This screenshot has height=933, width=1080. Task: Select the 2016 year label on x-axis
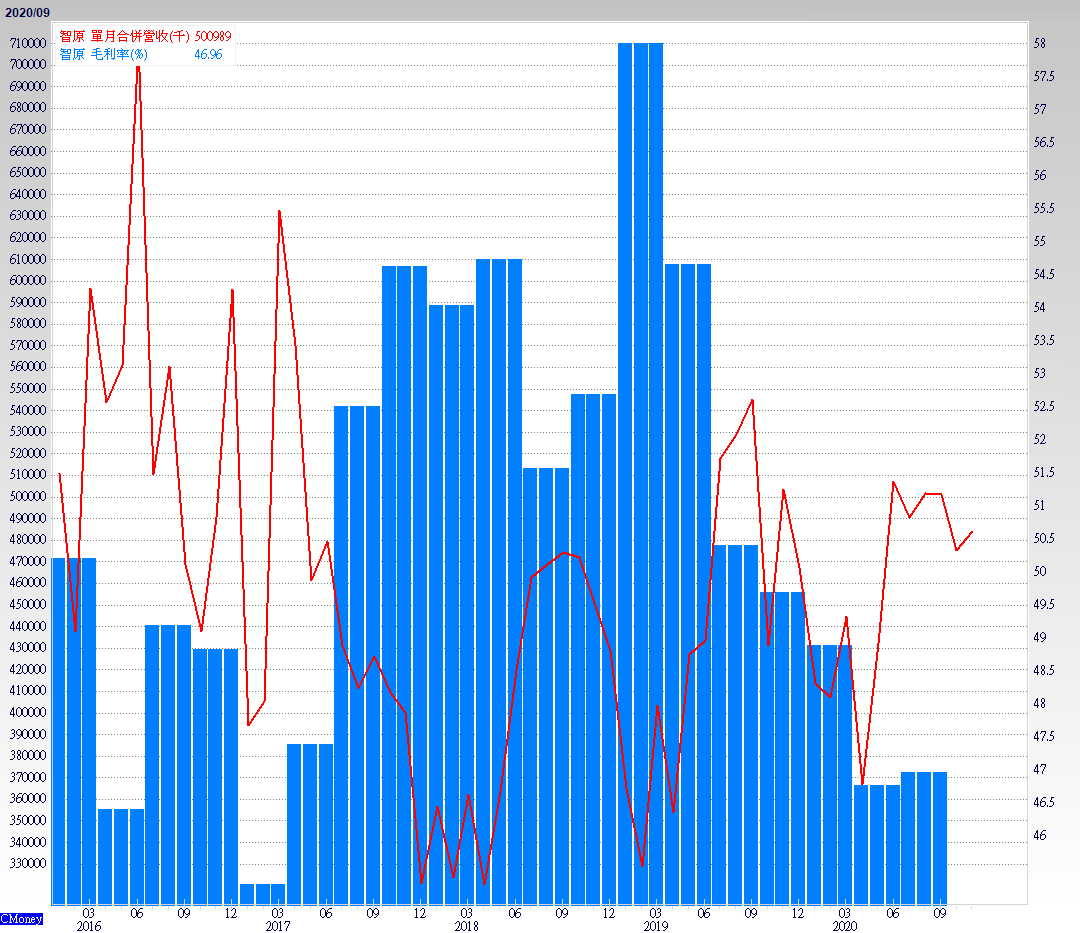coord(88,927)
